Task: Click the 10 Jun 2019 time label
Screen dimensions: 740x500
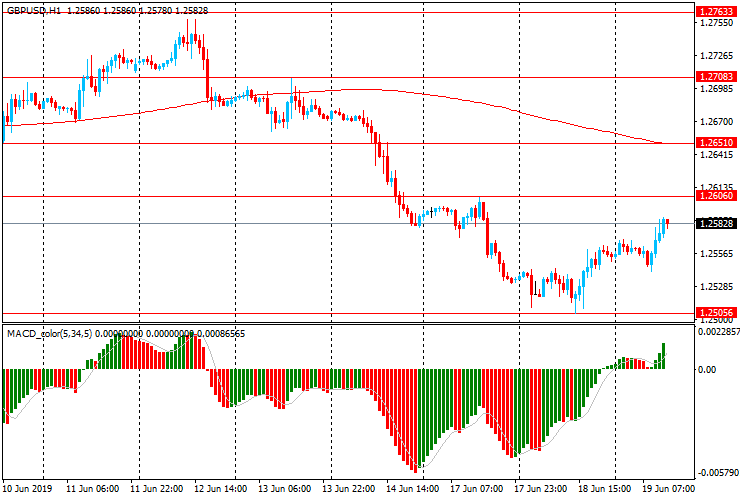Action: (28, 488)
